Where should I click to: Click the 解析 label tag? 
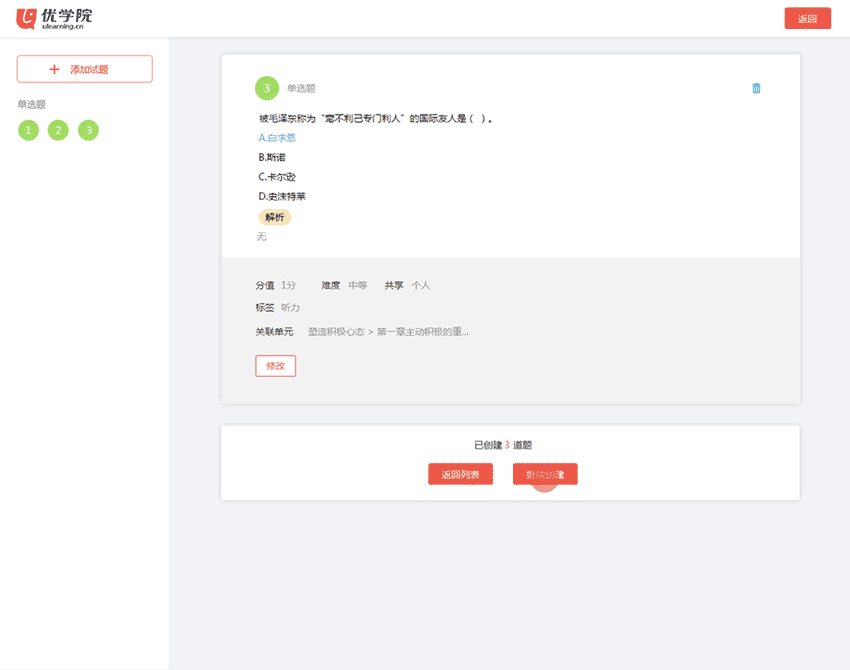[275, 217]
